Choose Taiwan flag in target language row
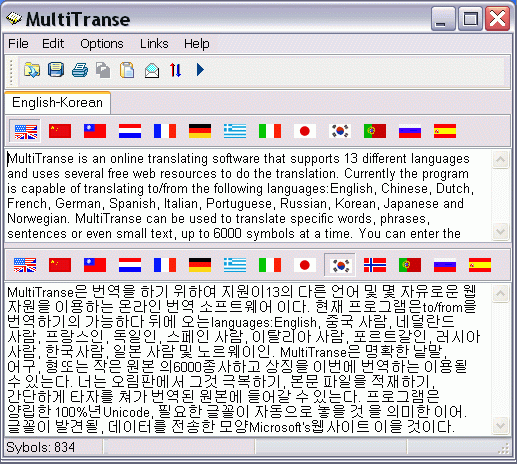 point(95,265)
